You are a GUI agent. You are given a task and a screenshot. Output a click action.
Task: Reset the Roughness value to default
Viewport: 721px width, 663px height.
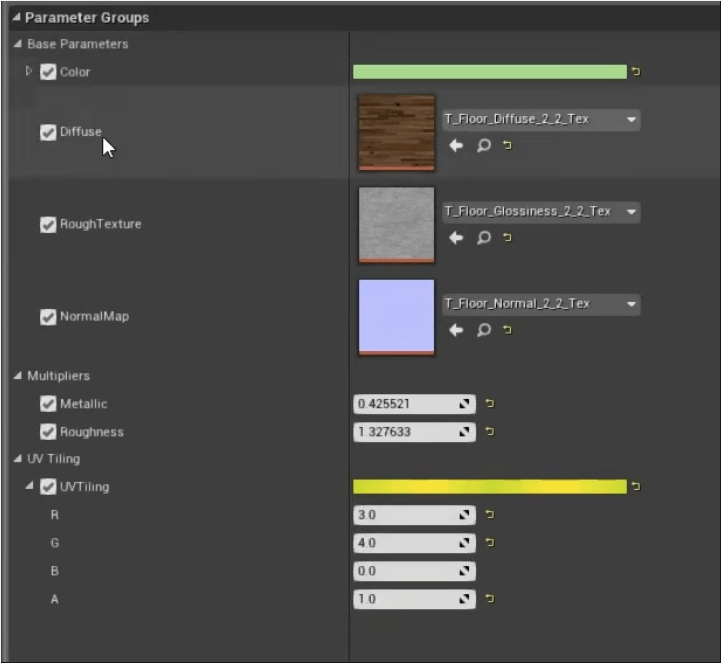[490, 431]
